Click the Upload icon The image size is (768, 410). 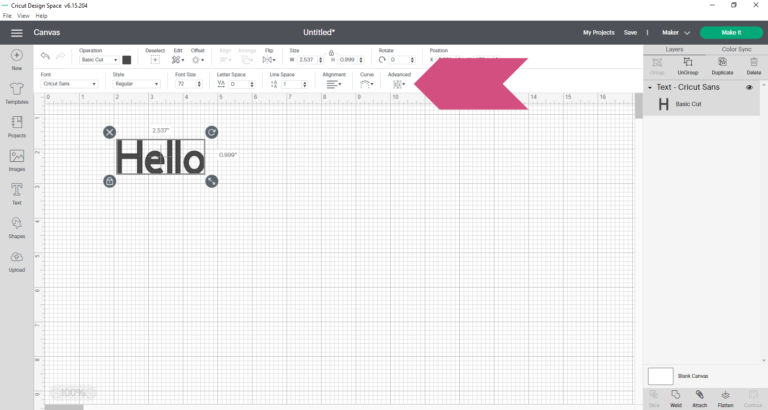[17, 261]
